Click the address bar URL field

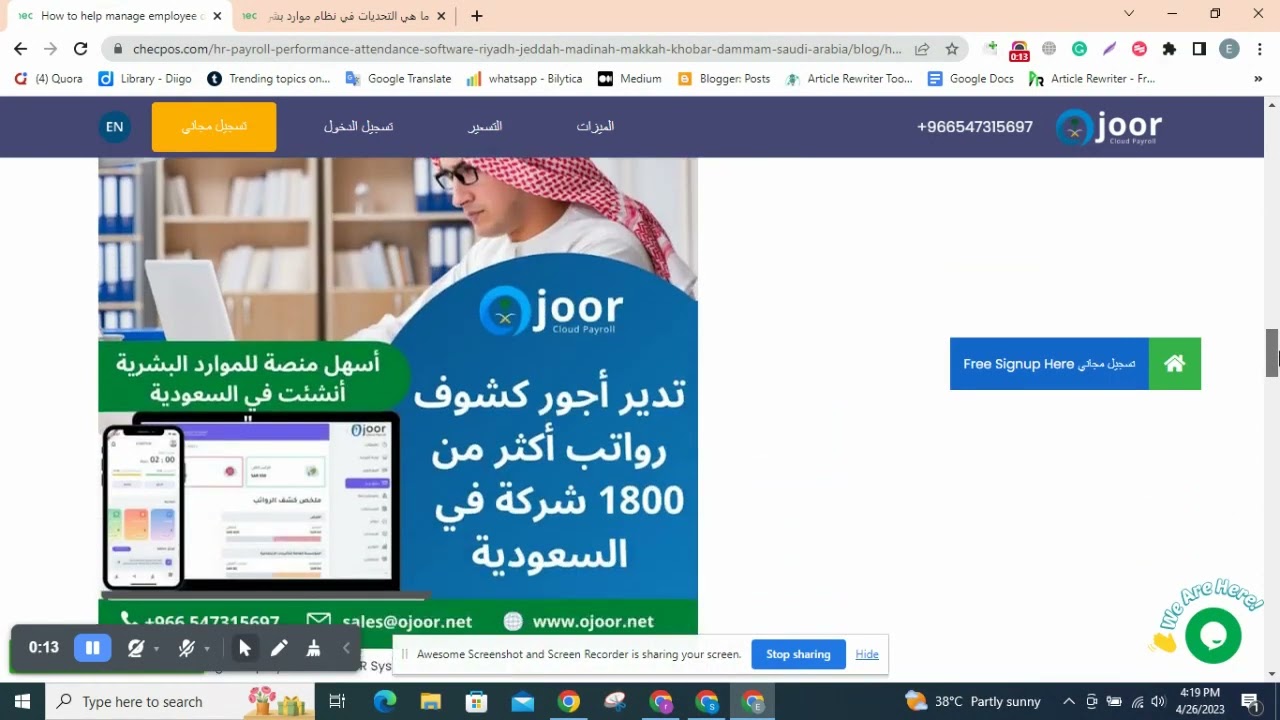point(517,48)
